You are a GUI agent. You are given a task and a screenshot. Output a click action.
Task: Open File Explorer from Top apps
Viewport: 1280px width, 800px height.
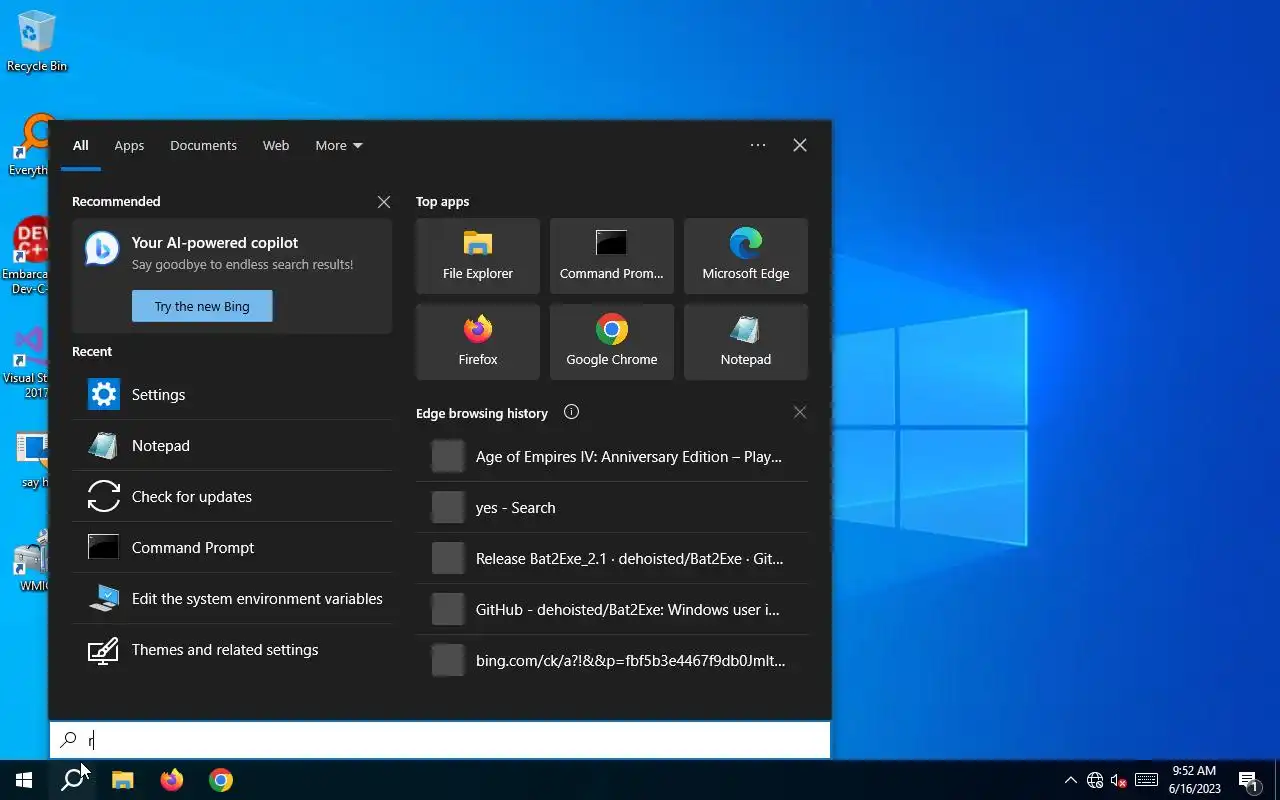(x=478, y=256)
